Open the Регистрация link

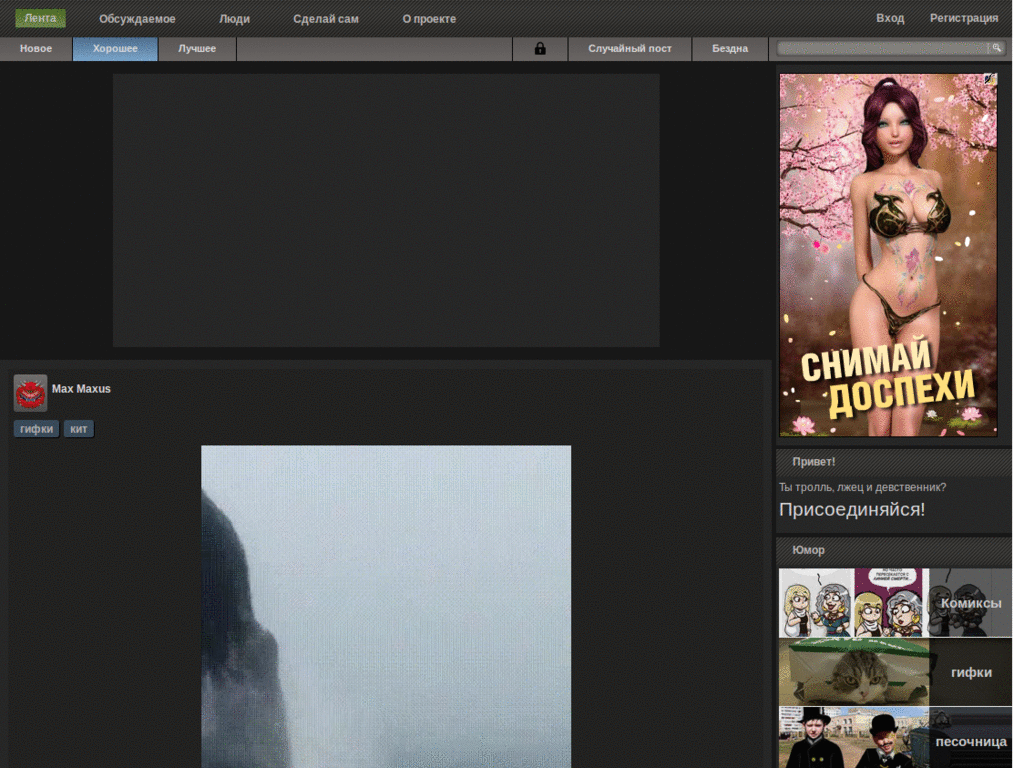[964, 18]
